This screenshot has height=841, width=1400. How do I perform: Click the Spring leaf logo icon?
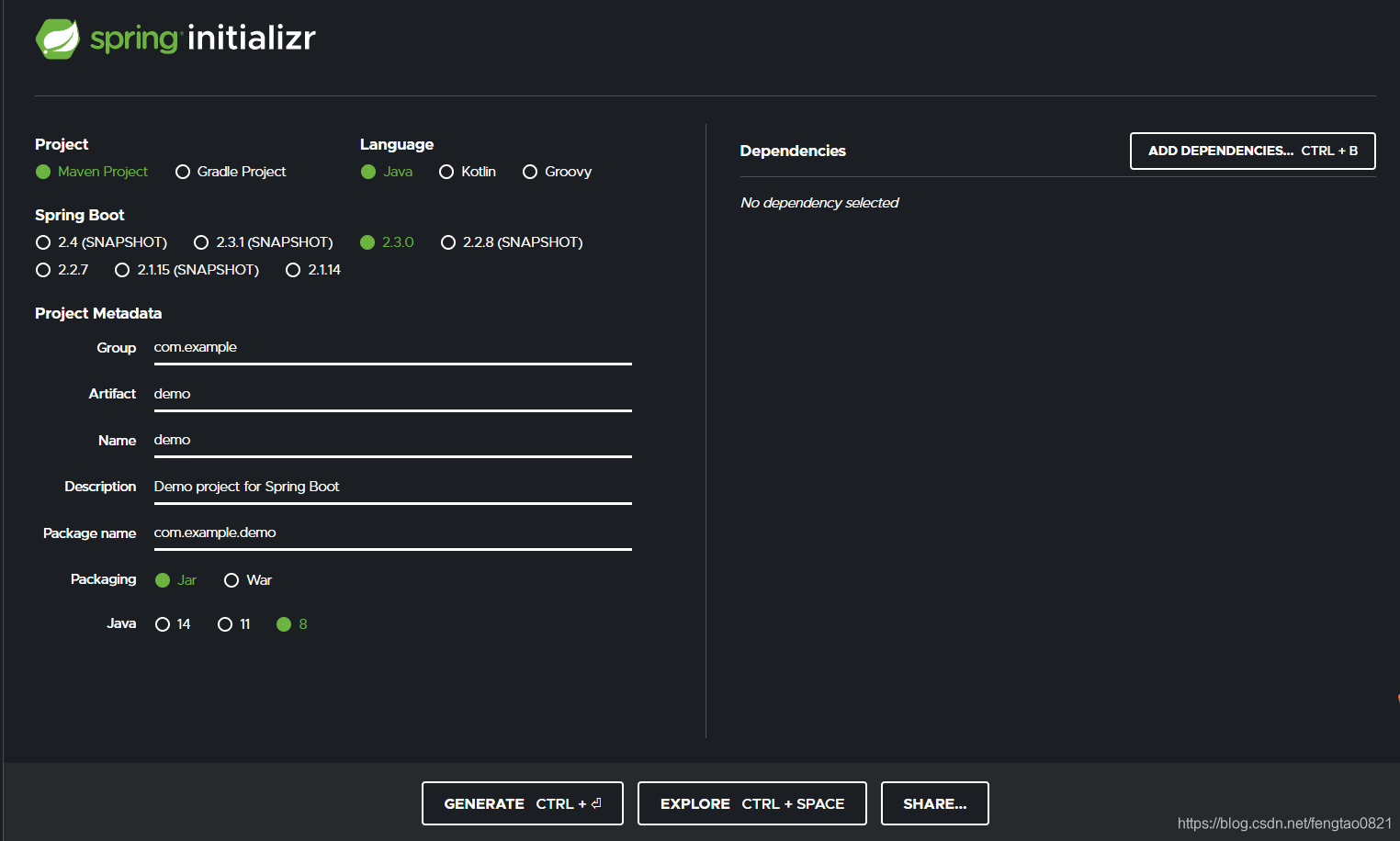pyautogui.click(x=57, y=39)
